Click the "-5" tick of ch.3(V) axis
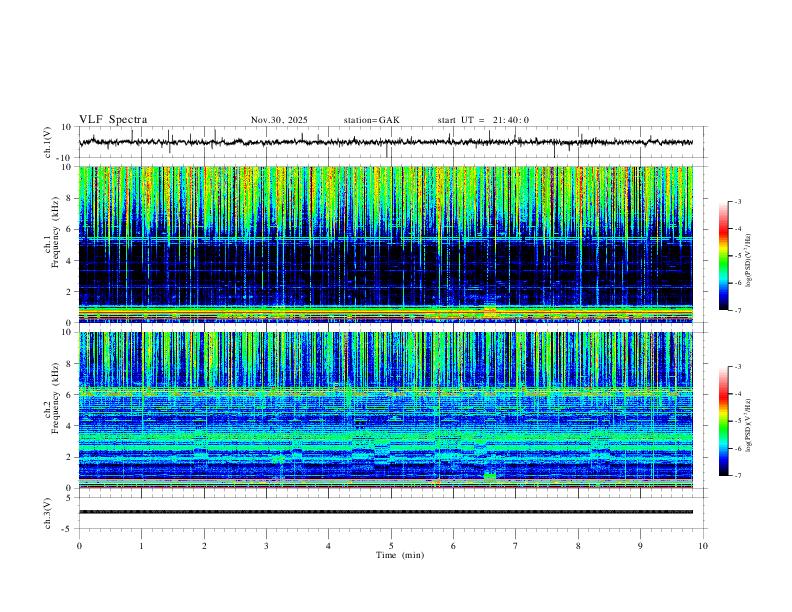Screen dimensions: 792x612 pos(68,529)
